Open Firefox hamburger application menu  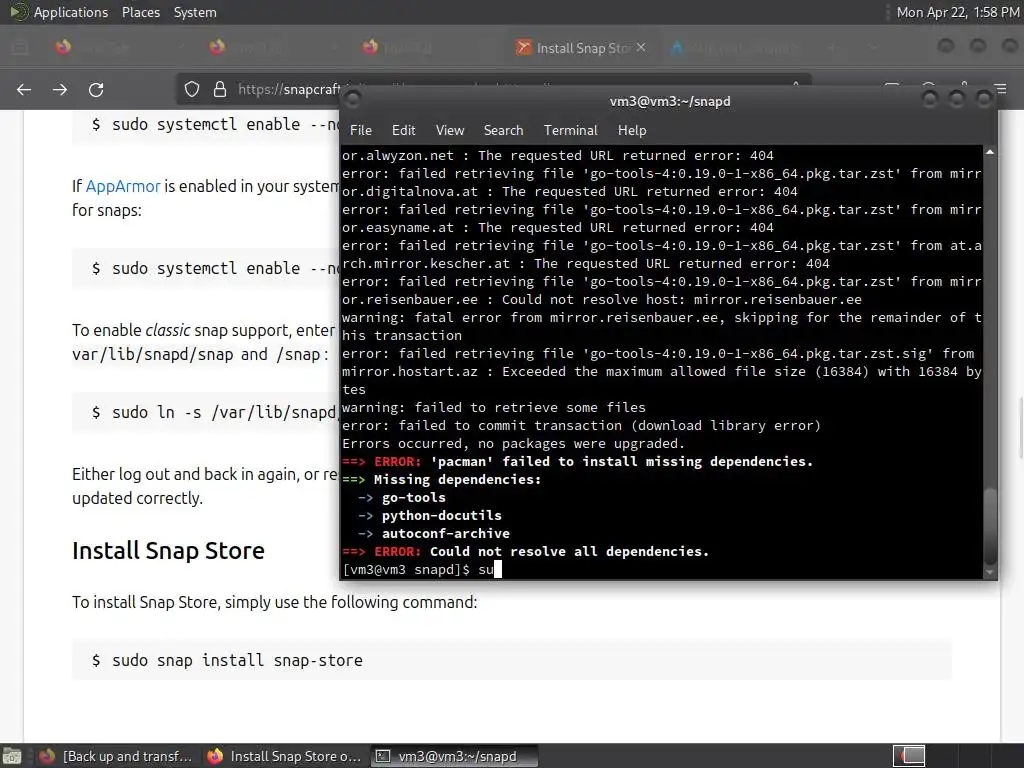(x=1000, y=88)
